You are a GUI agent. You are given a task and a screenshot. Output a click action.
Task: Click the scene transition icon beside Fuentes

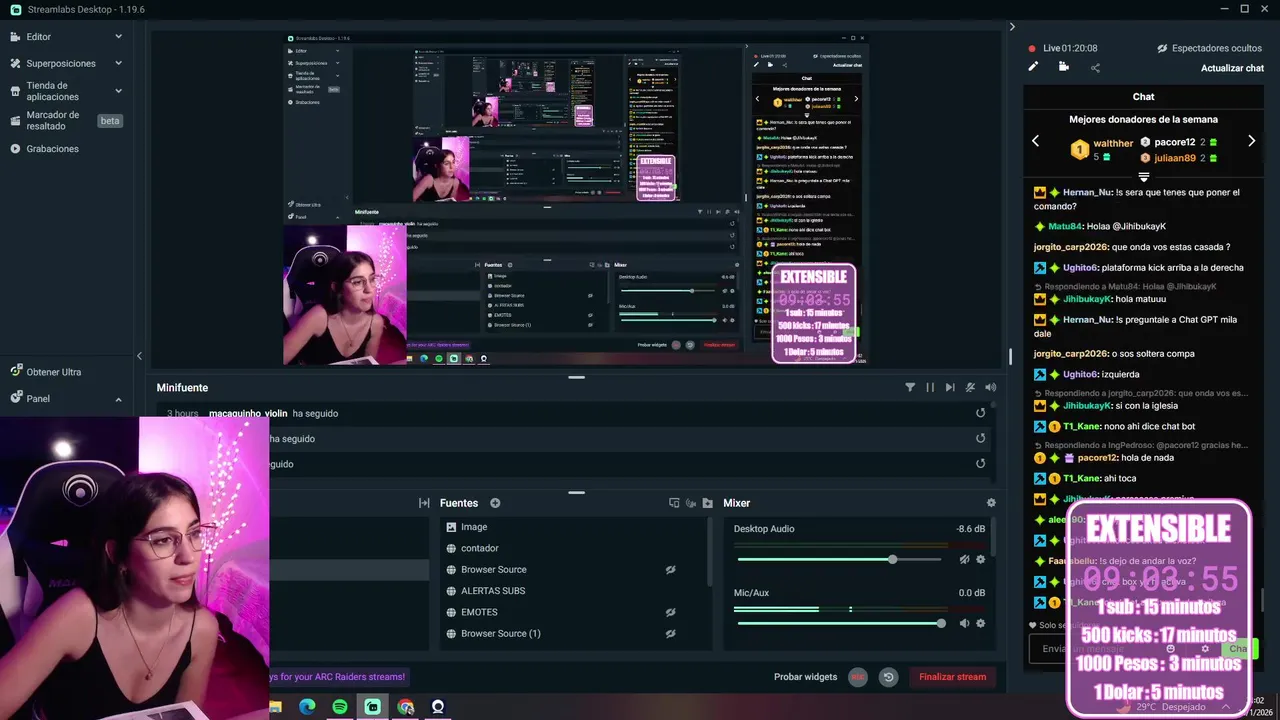tap(424, 503)
